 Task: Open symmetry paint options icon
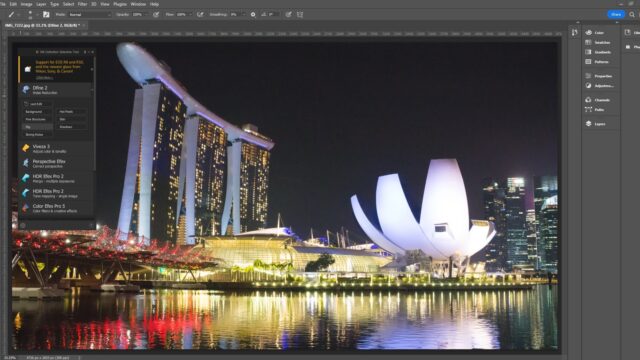(x=300, y=14)
